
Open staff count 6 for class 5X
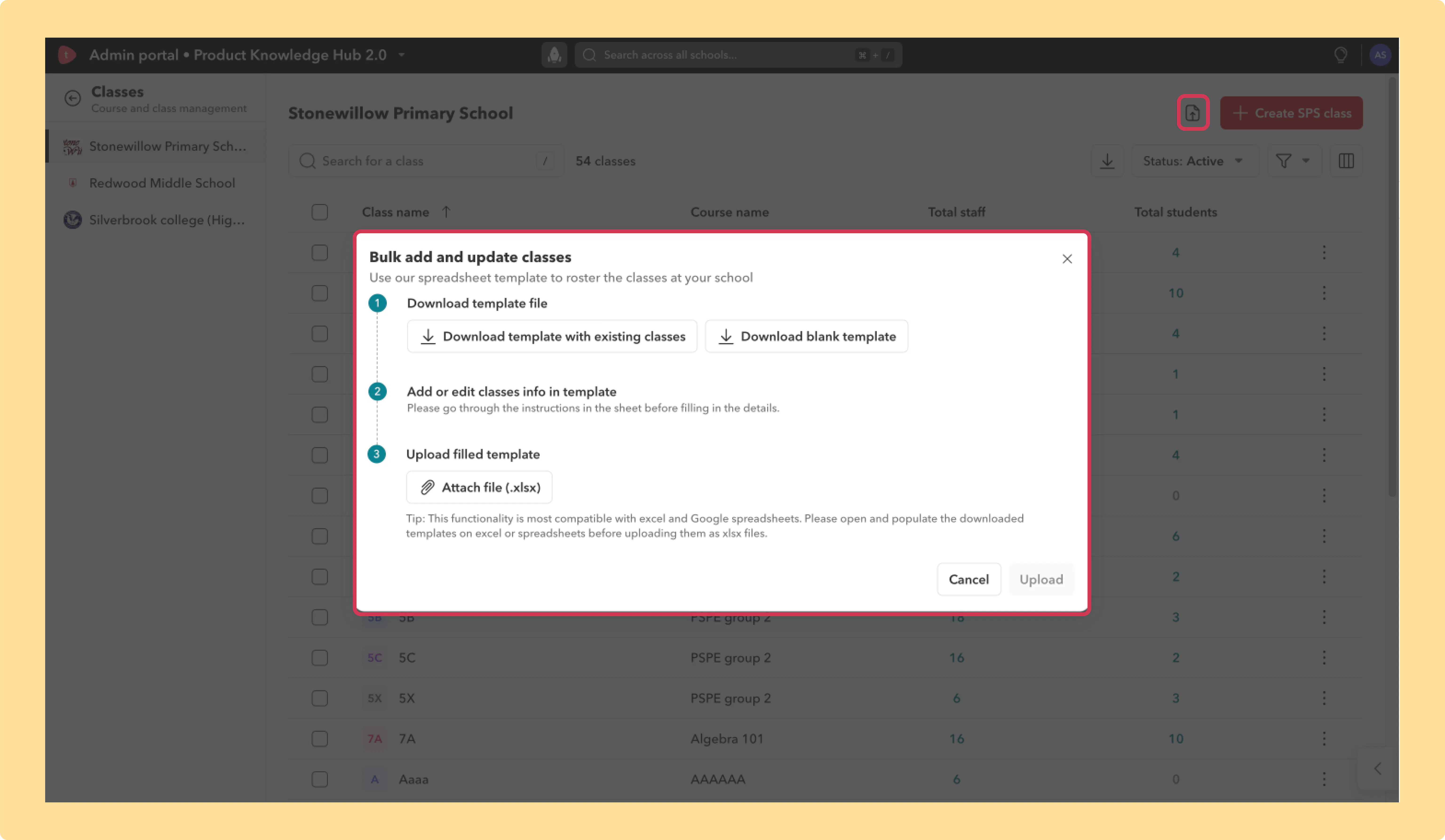coord(957,698)
